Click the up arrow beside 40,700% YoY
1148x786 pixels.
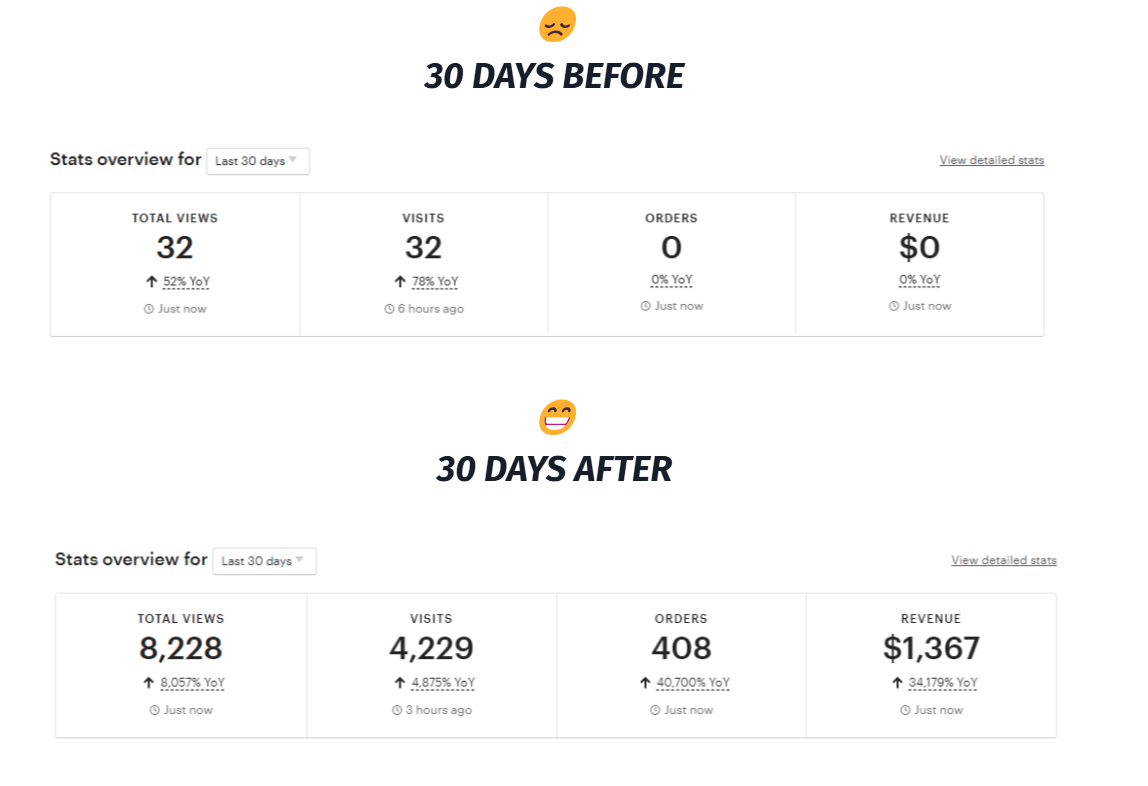pyautogui.click(x=645, y=683)
